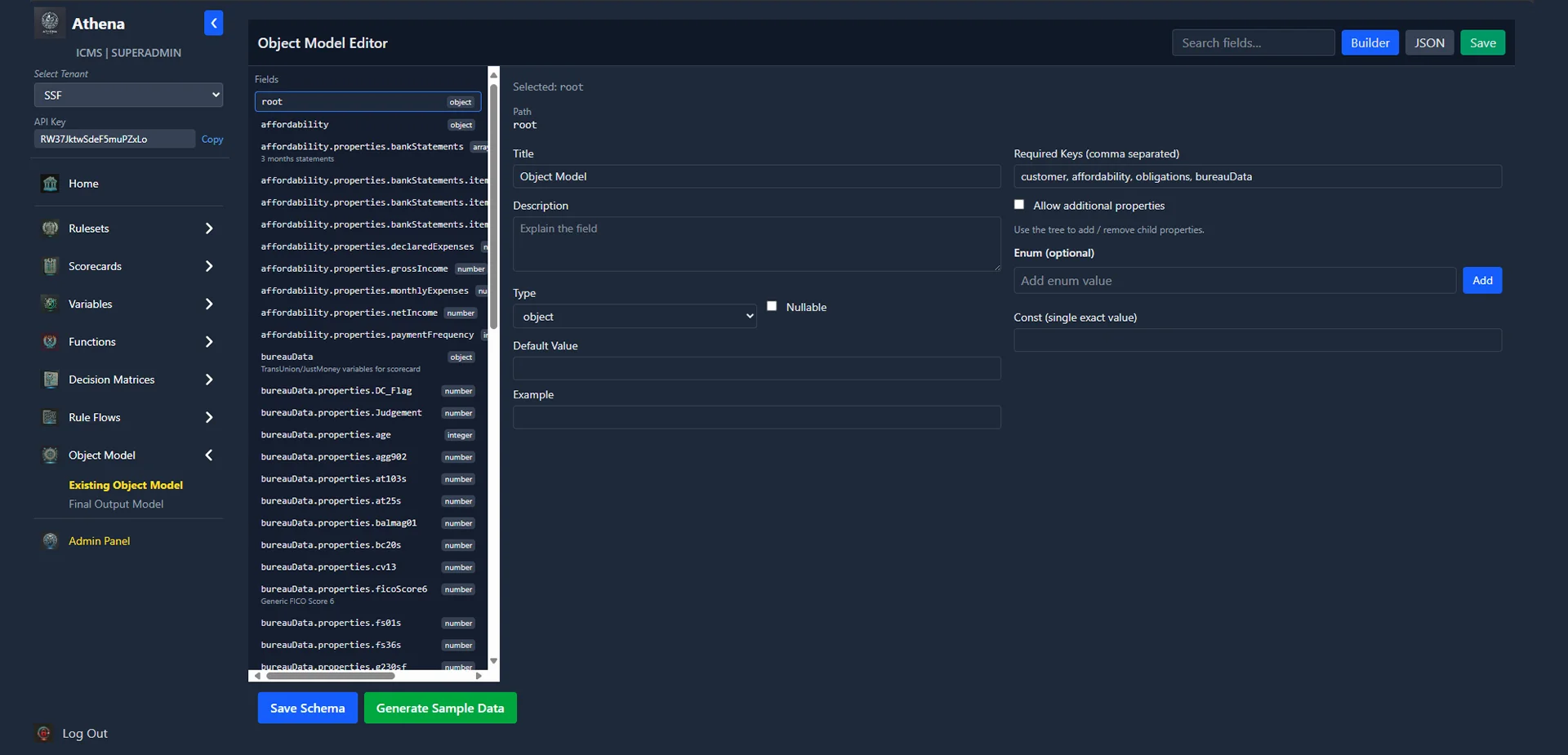Click the Functions sidebar icon
The width and height of the screenshot is (1568, 755).
click(x=50, y=342)
